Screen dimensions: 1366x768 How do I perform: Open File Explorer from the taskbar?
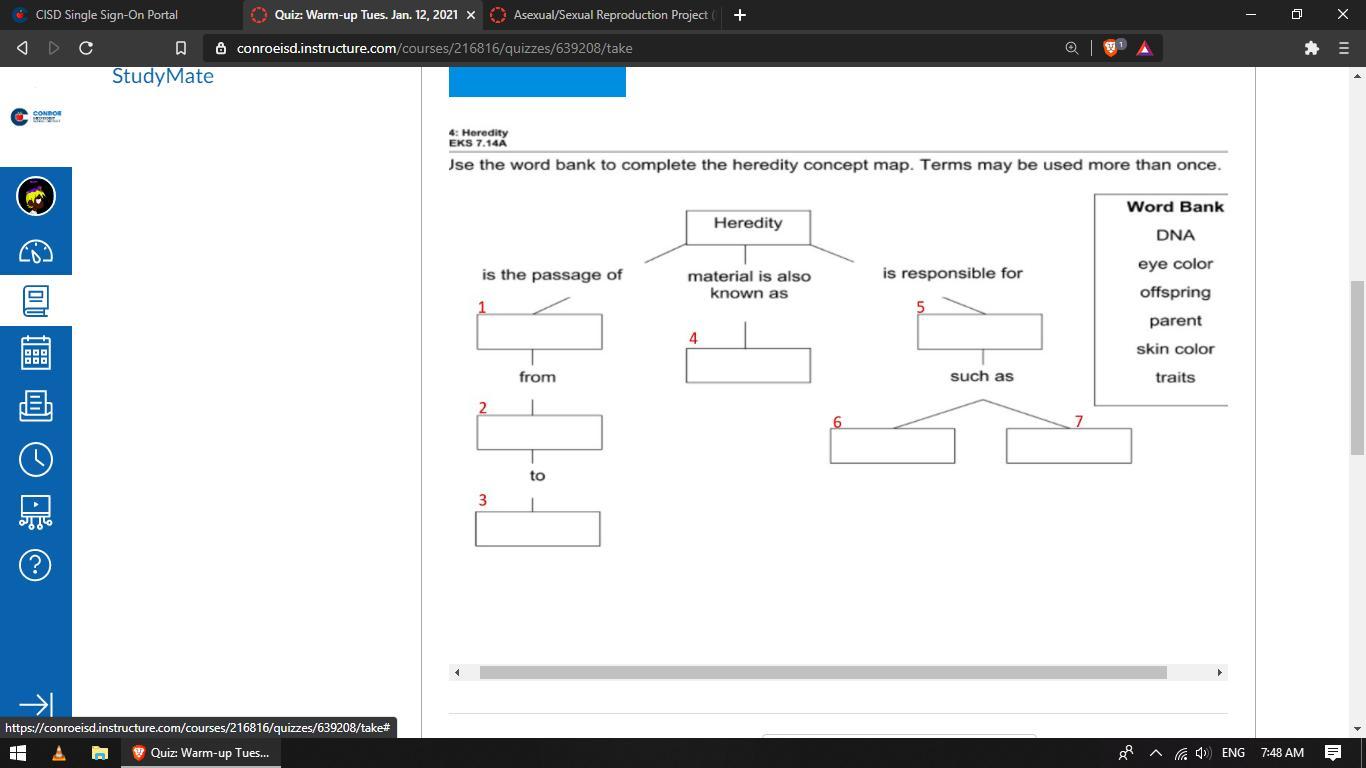pyautogui.click(x=100, y=753)
